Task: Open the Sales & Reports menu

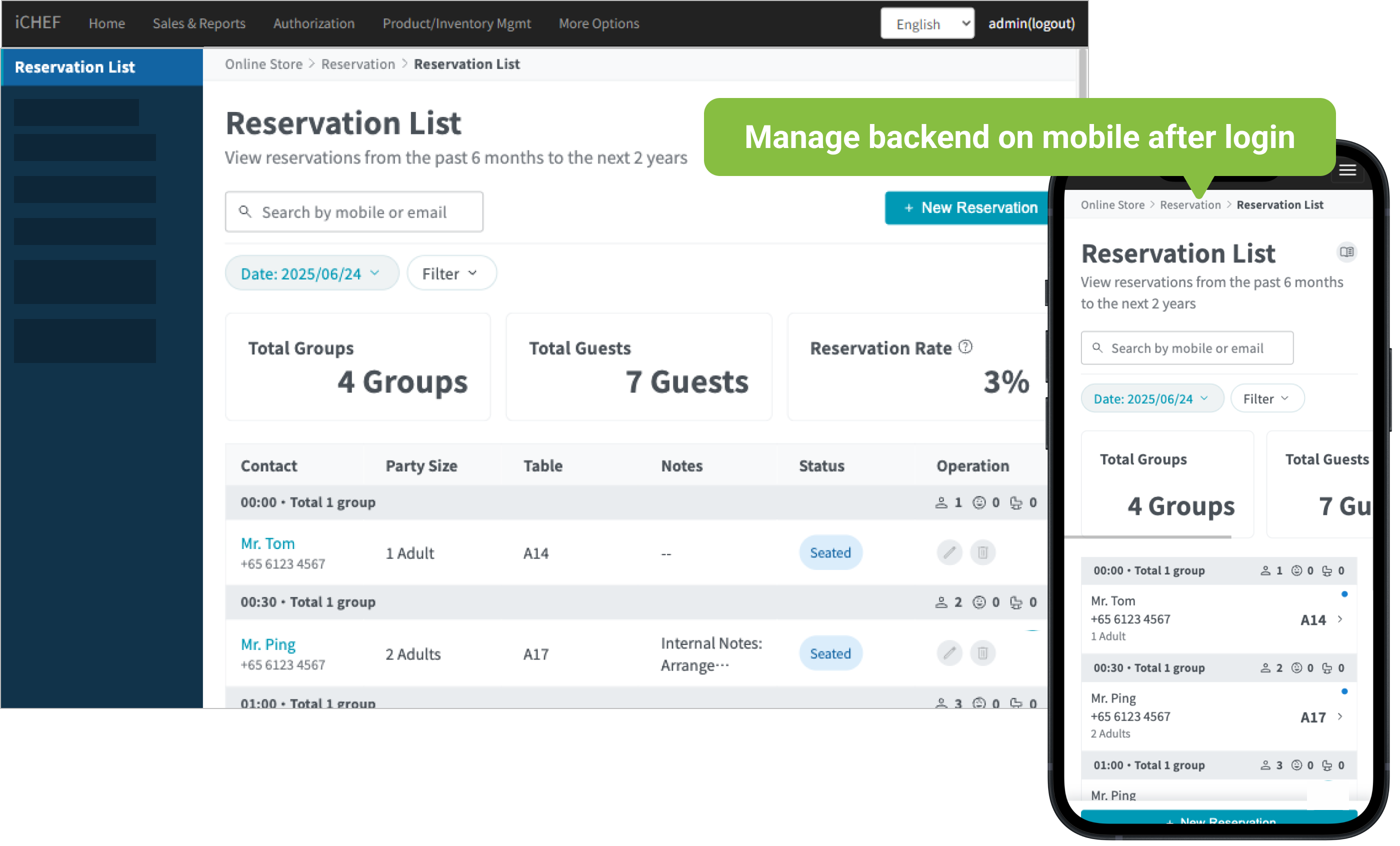Action: [200, 24]
